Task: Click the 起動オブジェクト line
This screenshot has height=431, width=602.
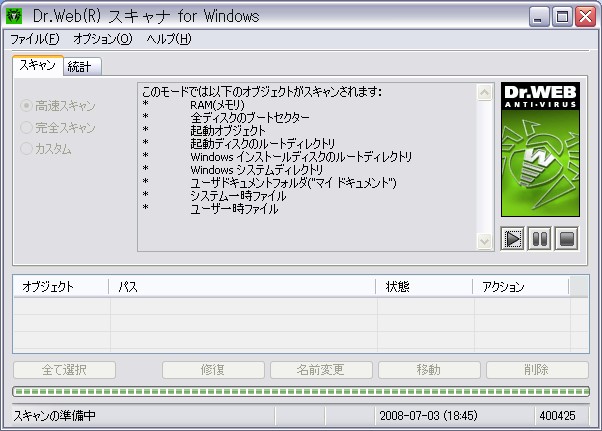Action: coord(228,130)
